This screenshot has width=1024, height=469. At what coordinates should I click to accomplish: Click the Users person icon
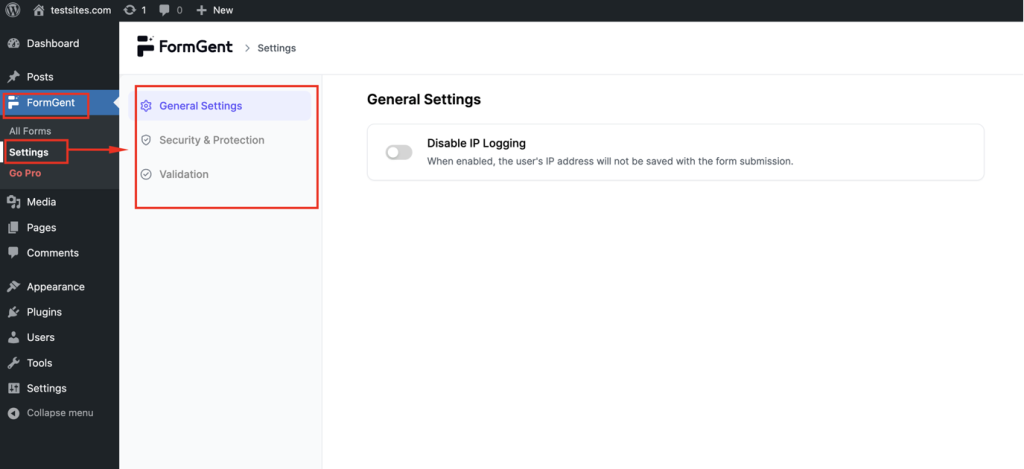tap(14, 338)
